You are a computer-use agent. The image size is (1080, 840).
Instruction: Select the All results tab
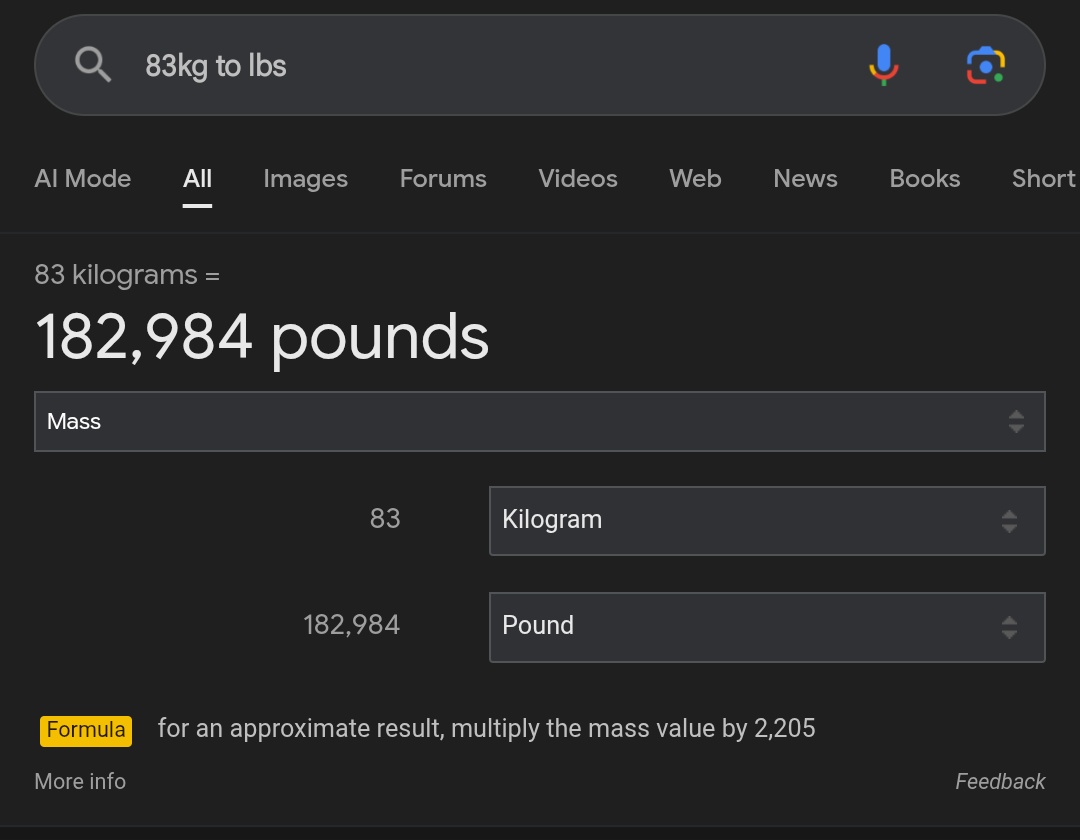[197, 178]
